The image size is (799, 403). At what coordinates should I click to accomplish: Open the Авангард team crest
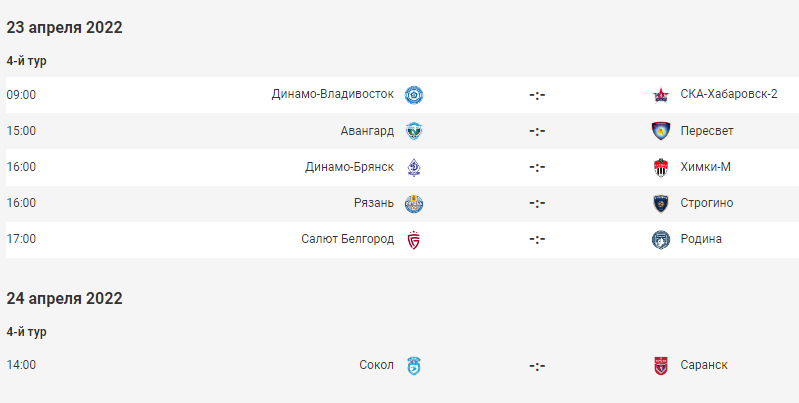[x=414, y=131]
